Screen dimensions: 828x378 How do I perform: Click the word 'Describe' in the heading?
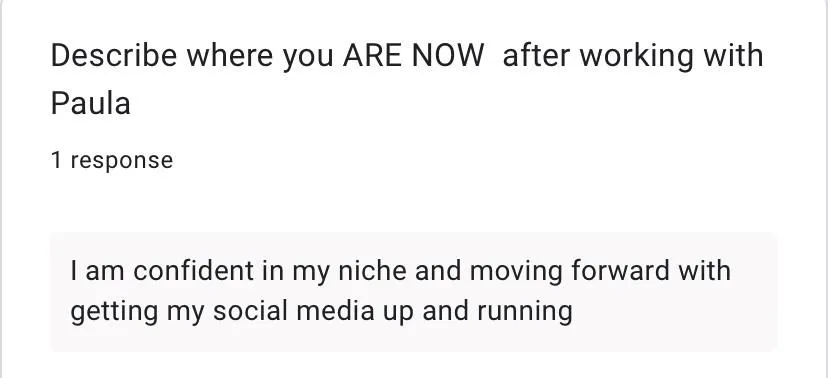[x=114, y=55]
